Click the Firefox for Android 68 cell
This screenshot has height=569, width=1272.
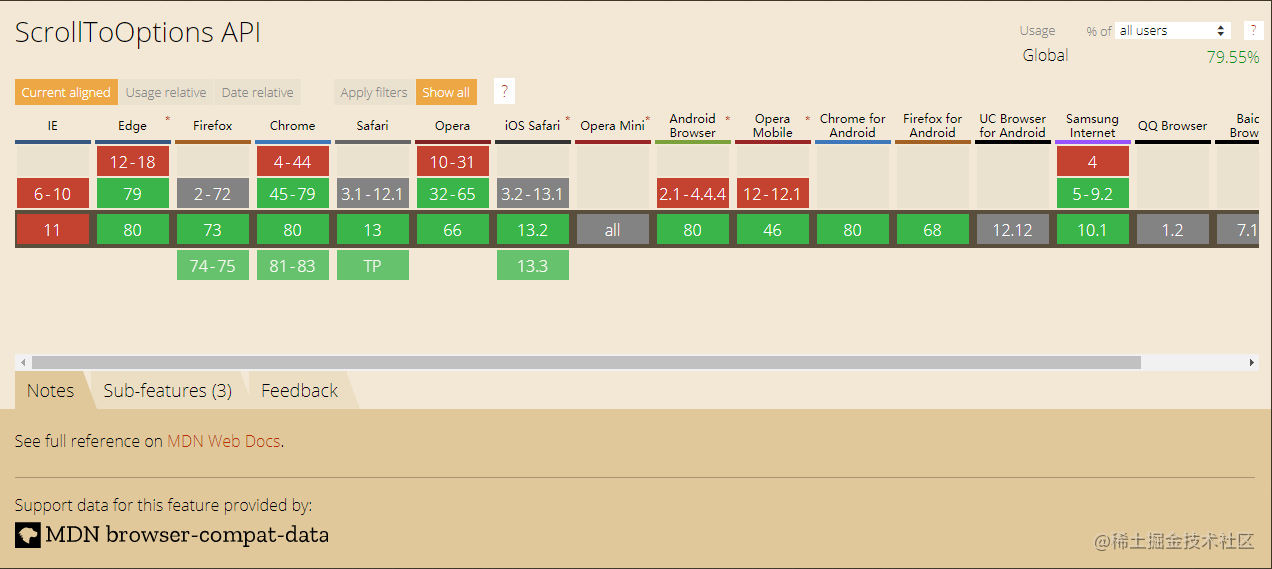[x=933, y=230]
